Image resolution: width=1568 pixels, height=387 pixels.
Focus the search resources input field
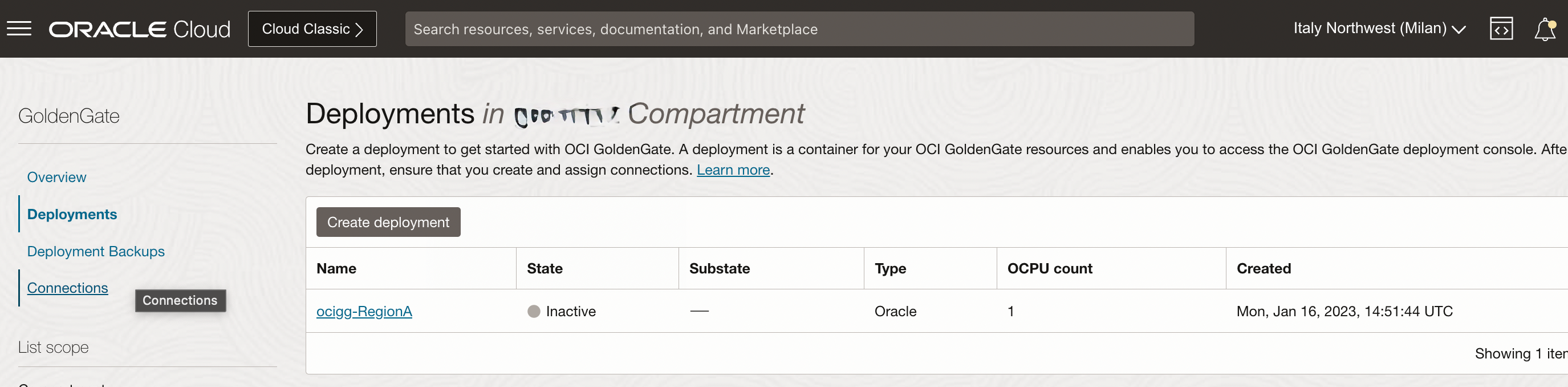point(799,29)
